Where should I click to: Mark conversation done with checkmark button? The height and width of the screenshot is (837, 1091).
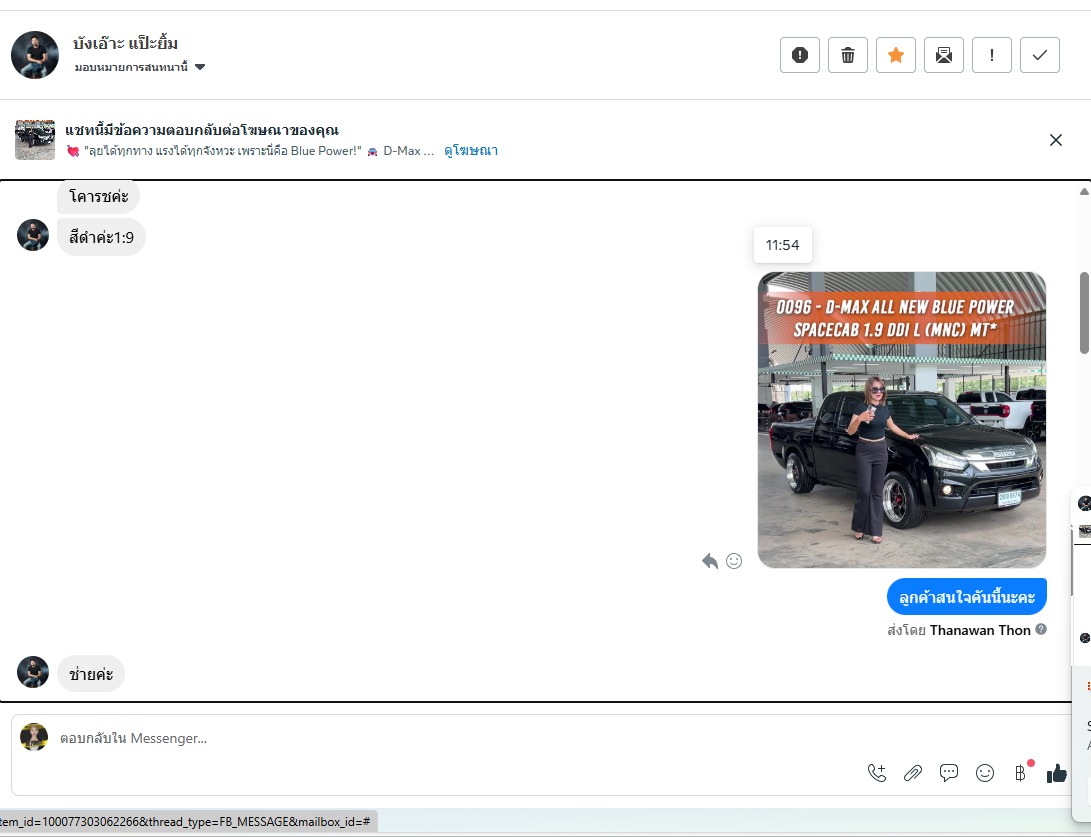(1040, 55)
